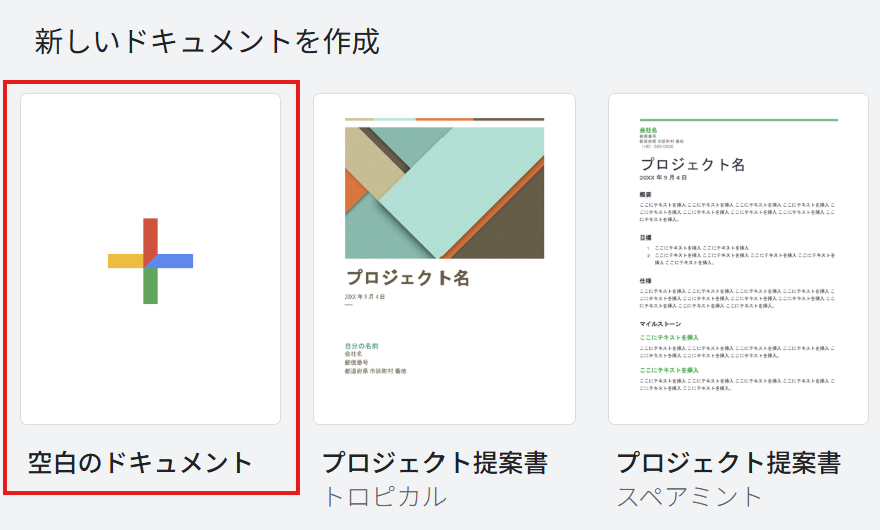Click the colorful plus icon
880x530 pixels.
click(x=150, y=261)
